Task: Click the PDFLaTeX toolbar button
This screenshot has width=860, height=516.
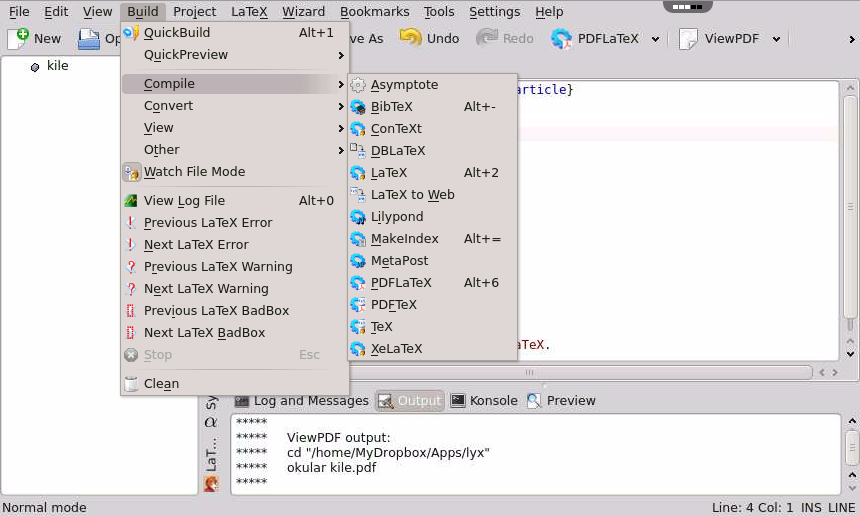Action: point(595,38)
